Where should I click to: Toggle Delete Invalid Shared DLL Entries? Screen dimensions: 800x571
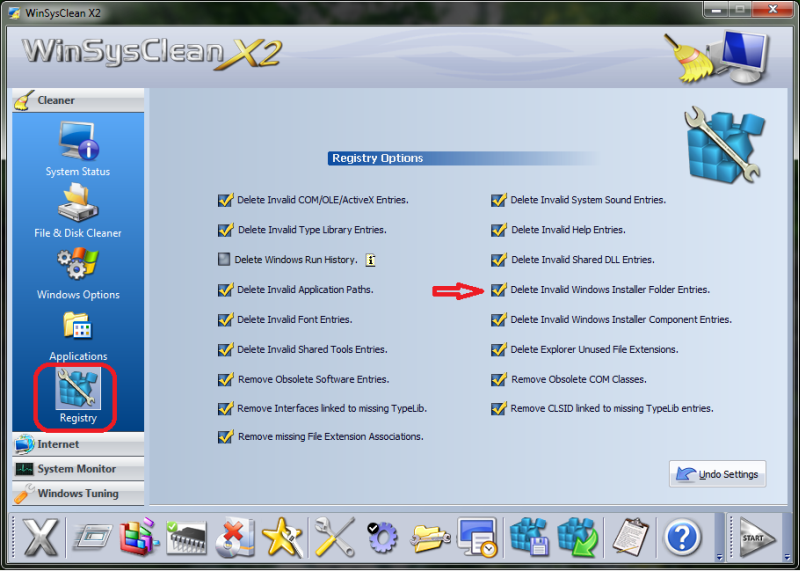click(x=498, y=260)
